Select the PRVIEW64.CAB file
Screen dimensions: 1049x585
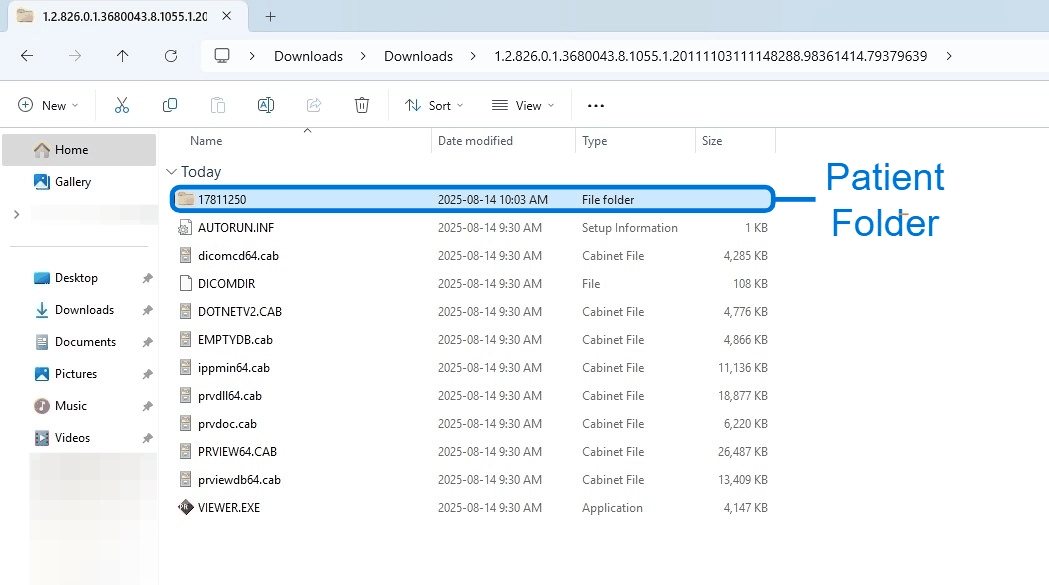point(472,452)
